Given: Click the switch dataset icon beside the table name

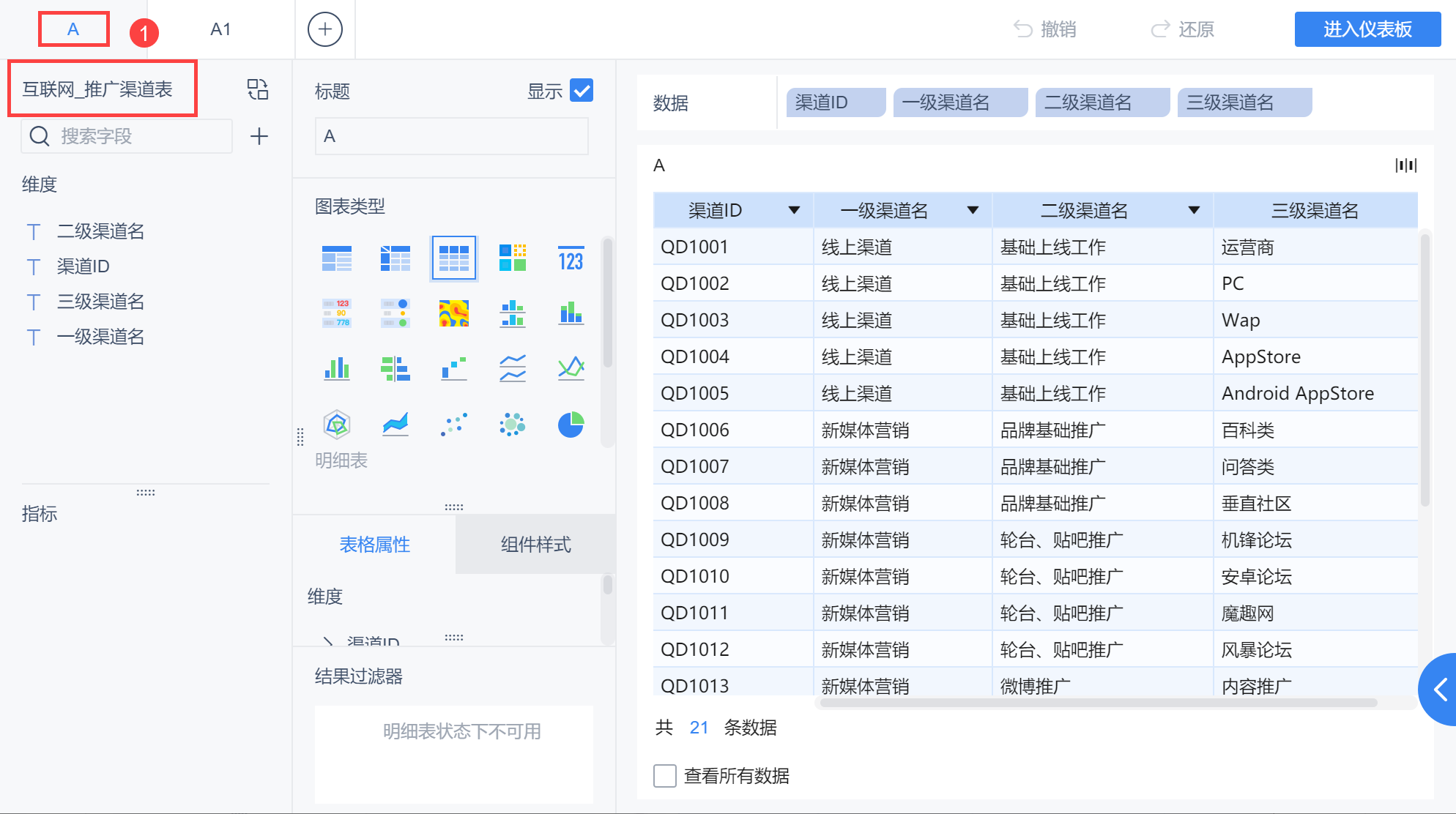Looking at the screenshot, I should tap(258, 89).
